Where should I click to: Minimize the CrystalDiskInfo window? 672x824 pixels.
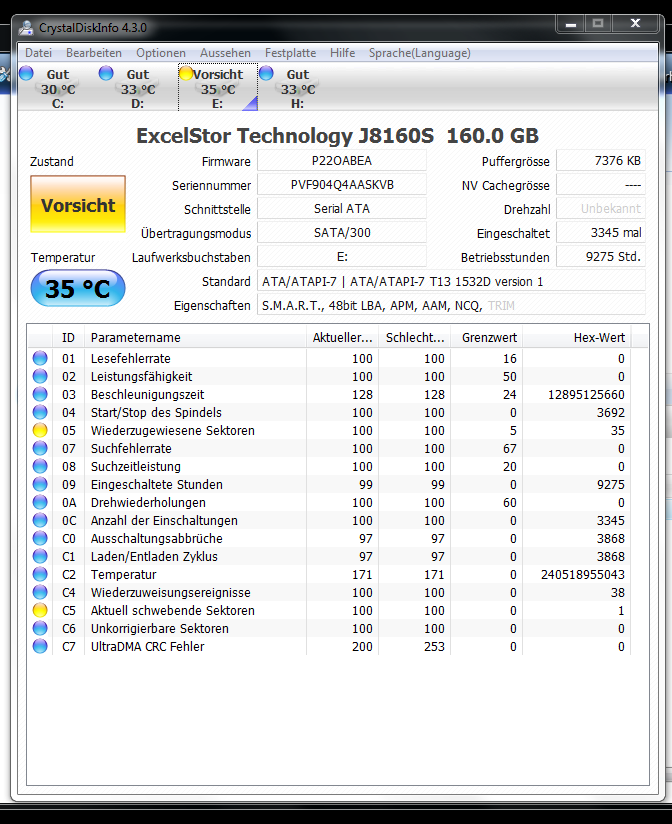pyautogui.click(x=571, y=24)
